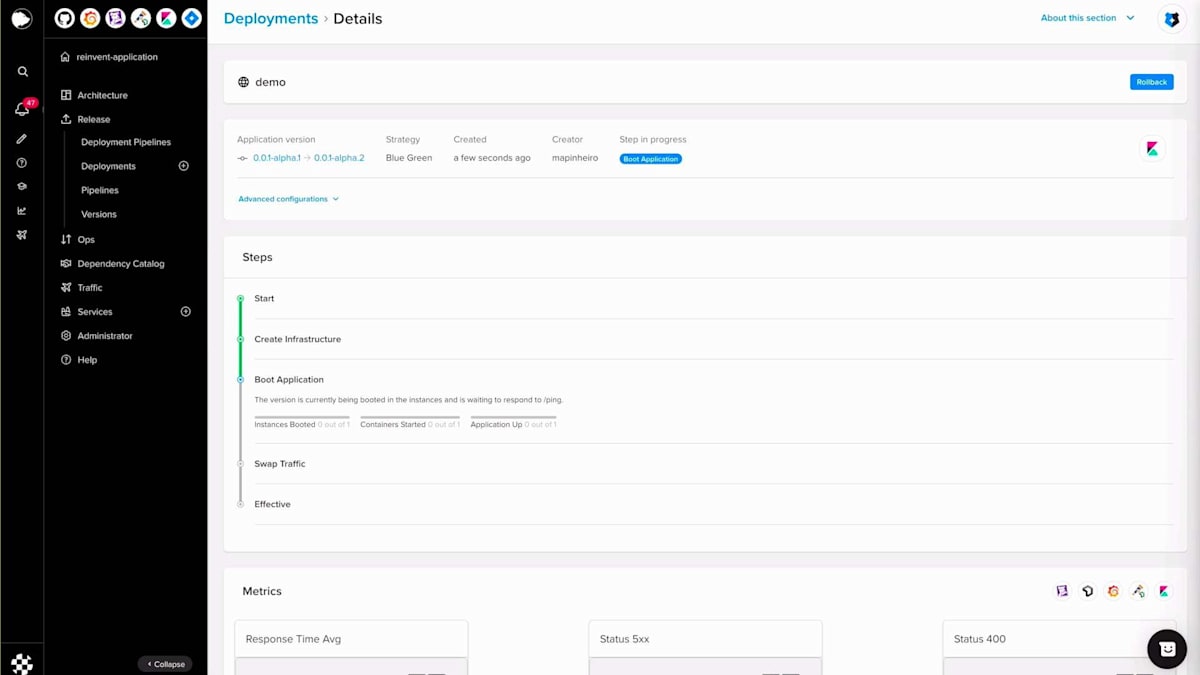This screenshot has width=1200, height=675.
Task: Go to reinvent-application home
Action: click(x=117, y=57)
